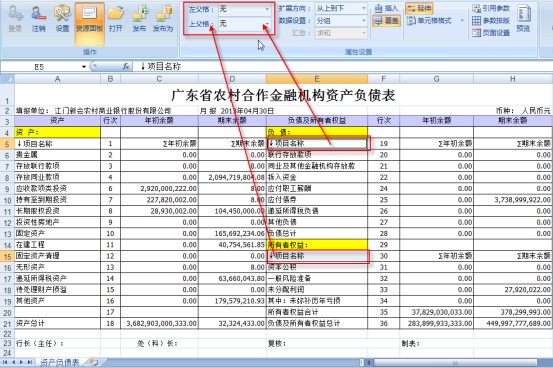Expand the 左父格 dropdown

[267, 9]
